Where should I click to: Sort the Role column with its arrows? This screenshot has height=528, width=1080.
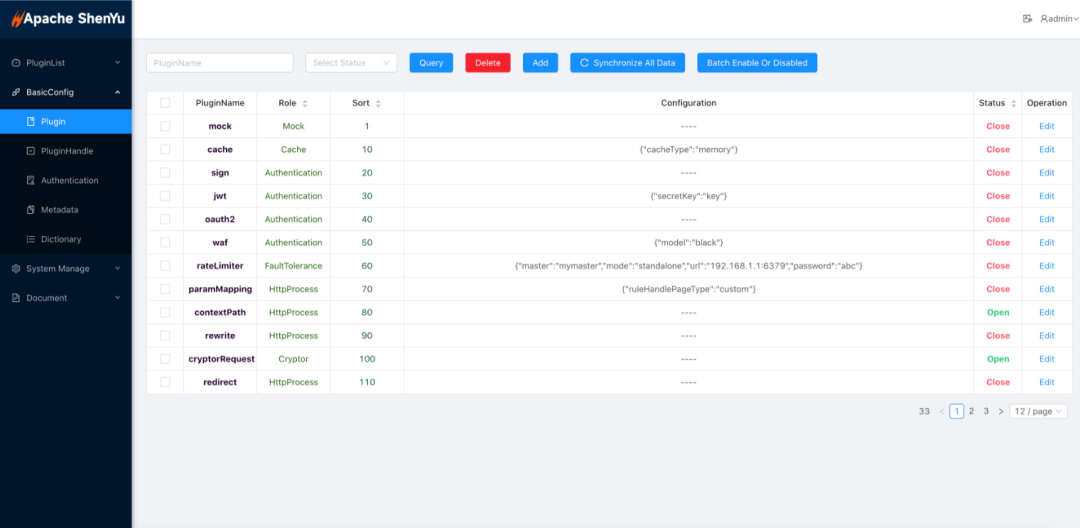click(305, 103)
